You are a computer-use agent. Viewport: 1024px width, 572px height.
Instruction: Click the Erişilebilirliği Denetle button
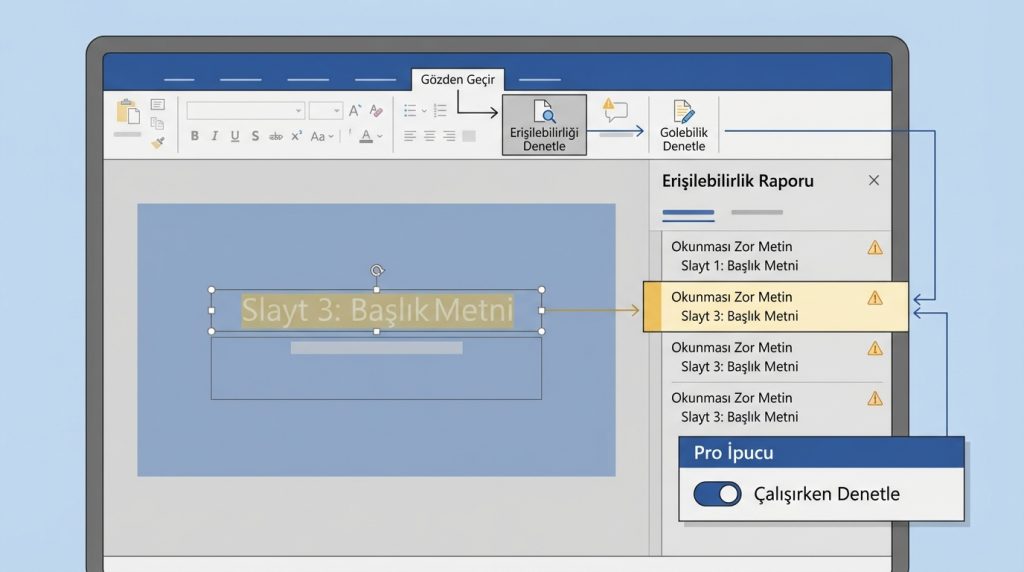[x=544, y=125]
